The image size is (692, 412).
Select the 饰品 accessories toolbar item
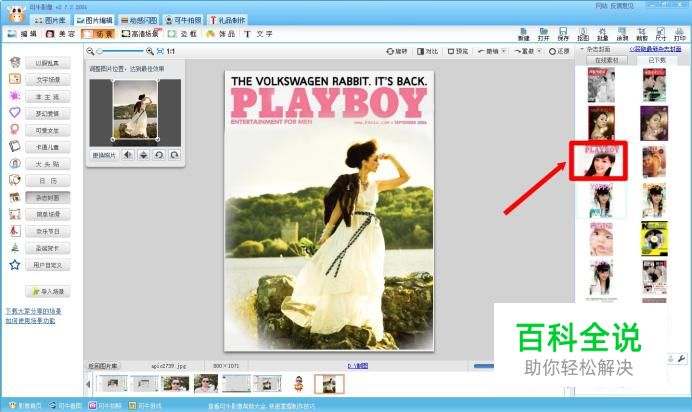pyautogui.click(x=220, y=34)
